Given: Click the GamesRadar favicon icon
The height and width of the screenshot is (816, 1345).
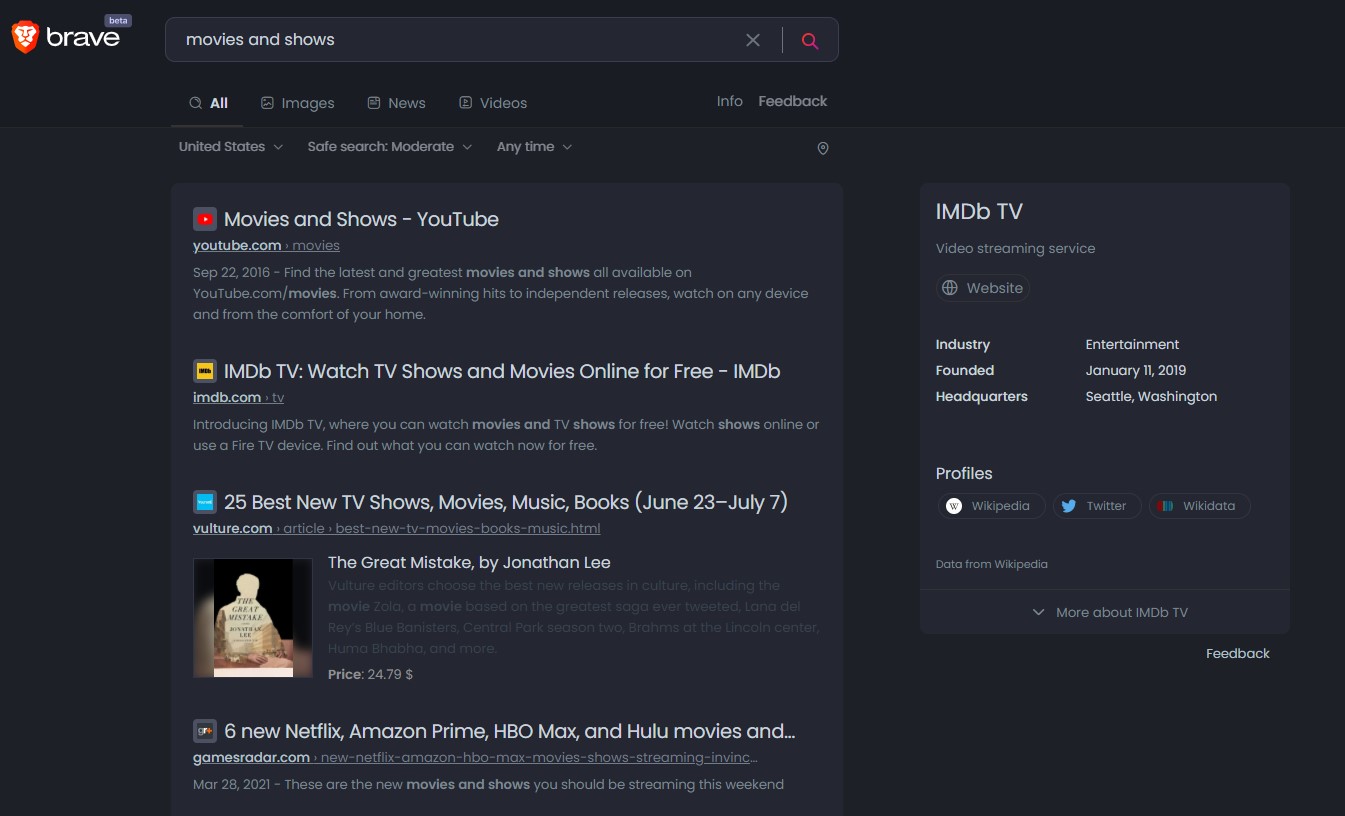Looking at the screenshot, I should coord(205,731).
